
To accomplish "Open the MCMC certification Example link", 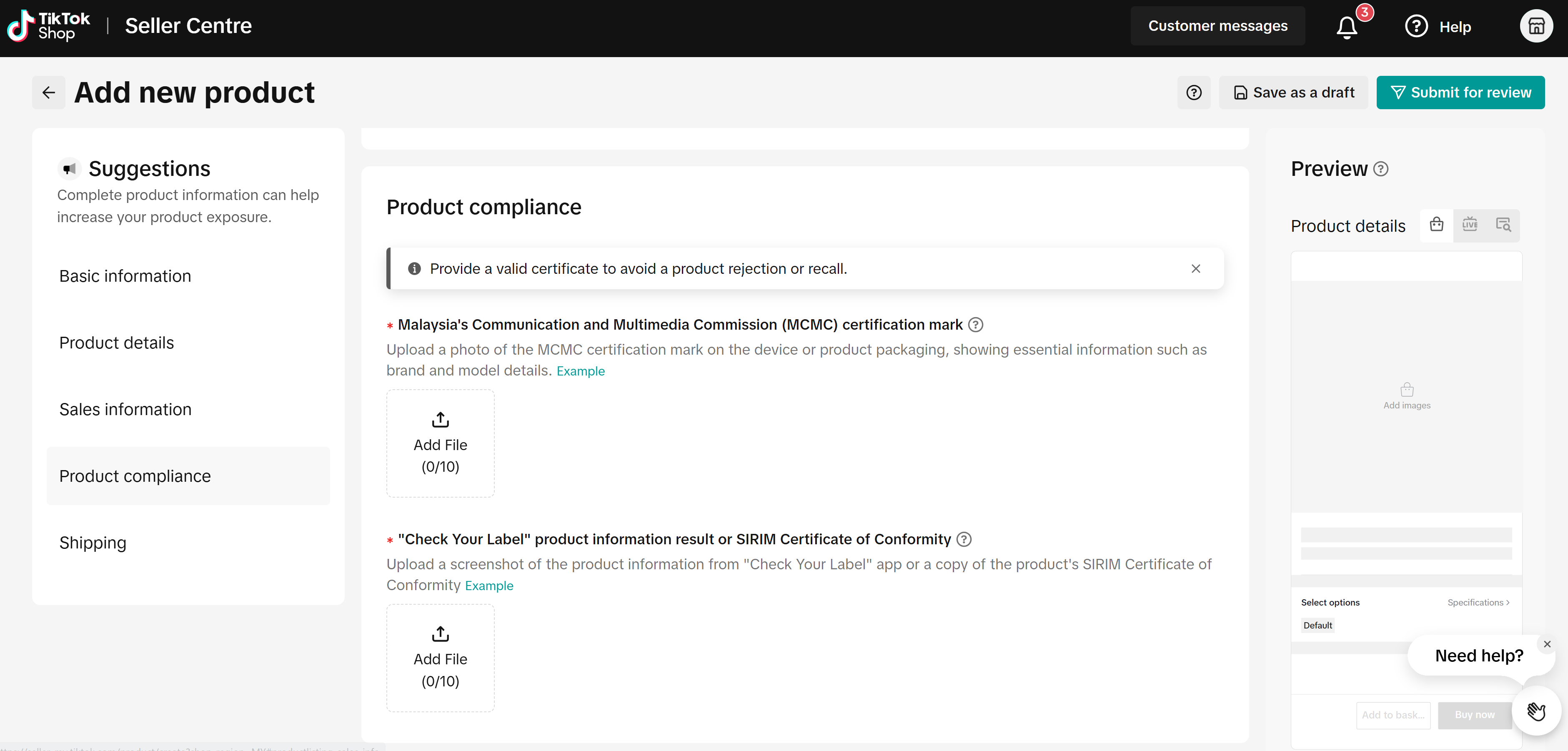I will click(x=580, y=371).
